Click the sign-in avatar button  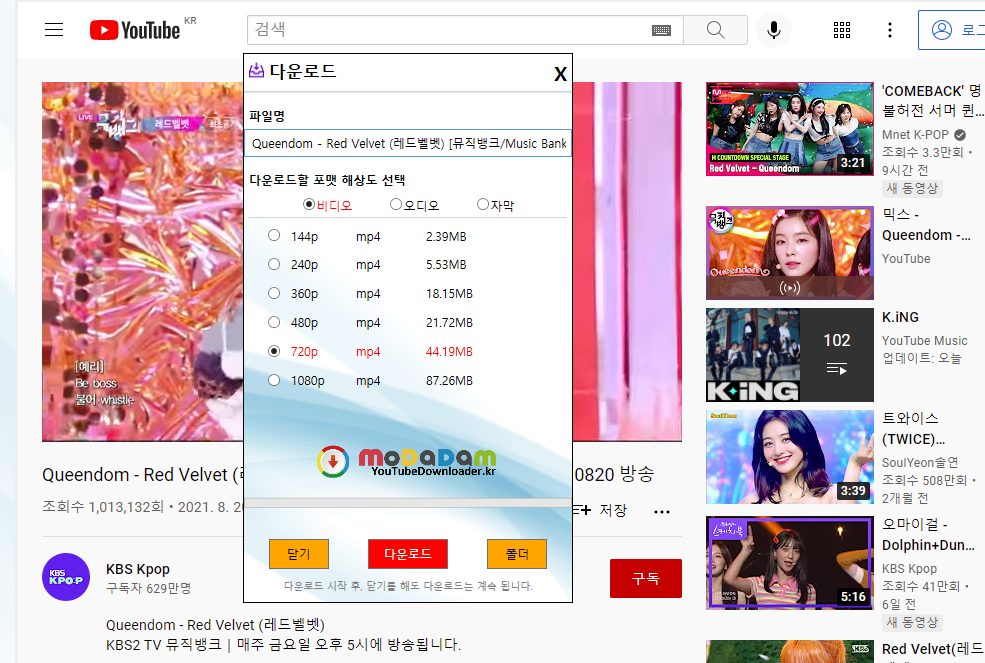point(951,30)
